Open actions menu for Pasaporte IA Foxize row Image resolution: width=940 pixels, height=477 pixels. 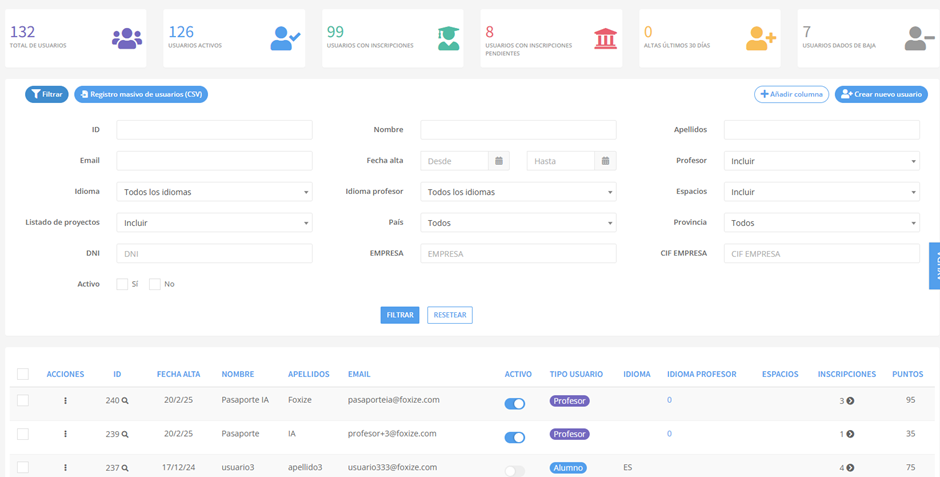coord(65,400)
